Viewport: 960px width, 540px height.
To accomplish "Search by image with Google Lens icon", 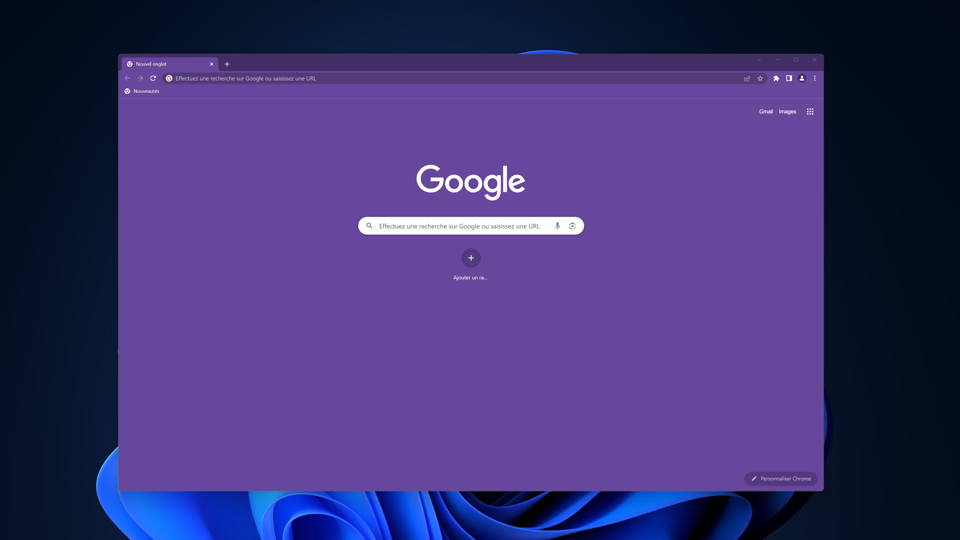I will (572, 226).
